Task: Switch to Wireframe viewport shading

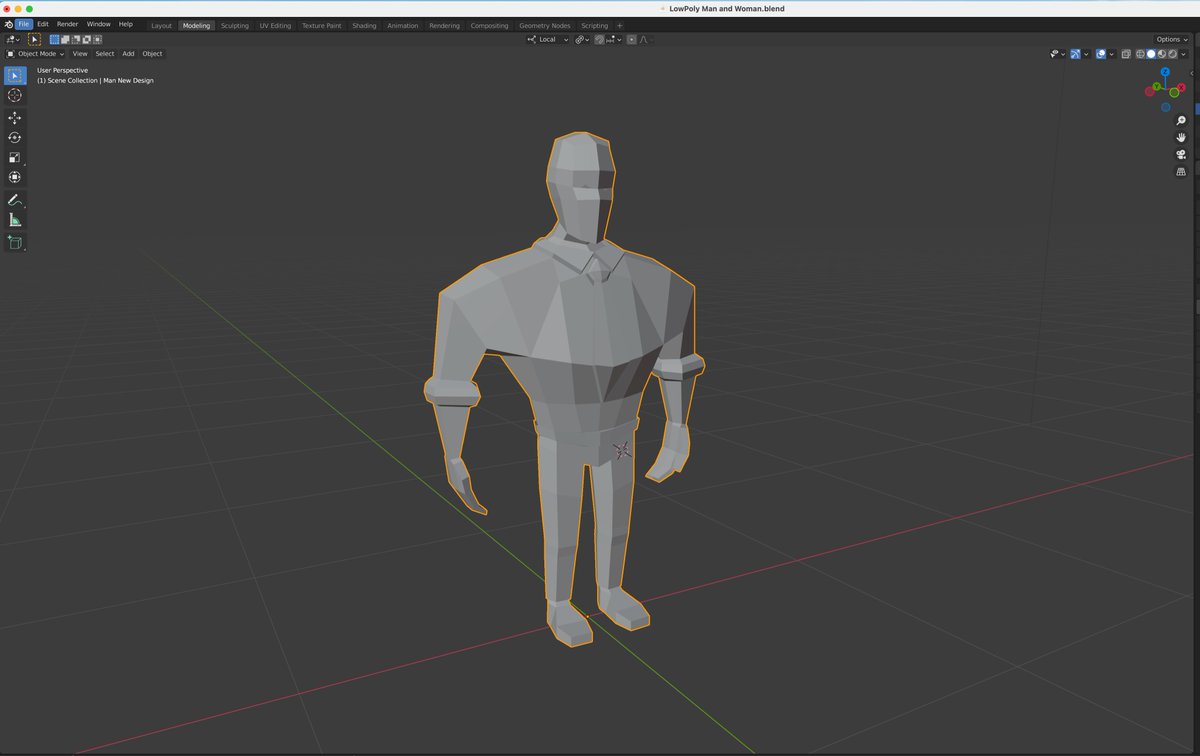Action: (x=1140, y=54)
